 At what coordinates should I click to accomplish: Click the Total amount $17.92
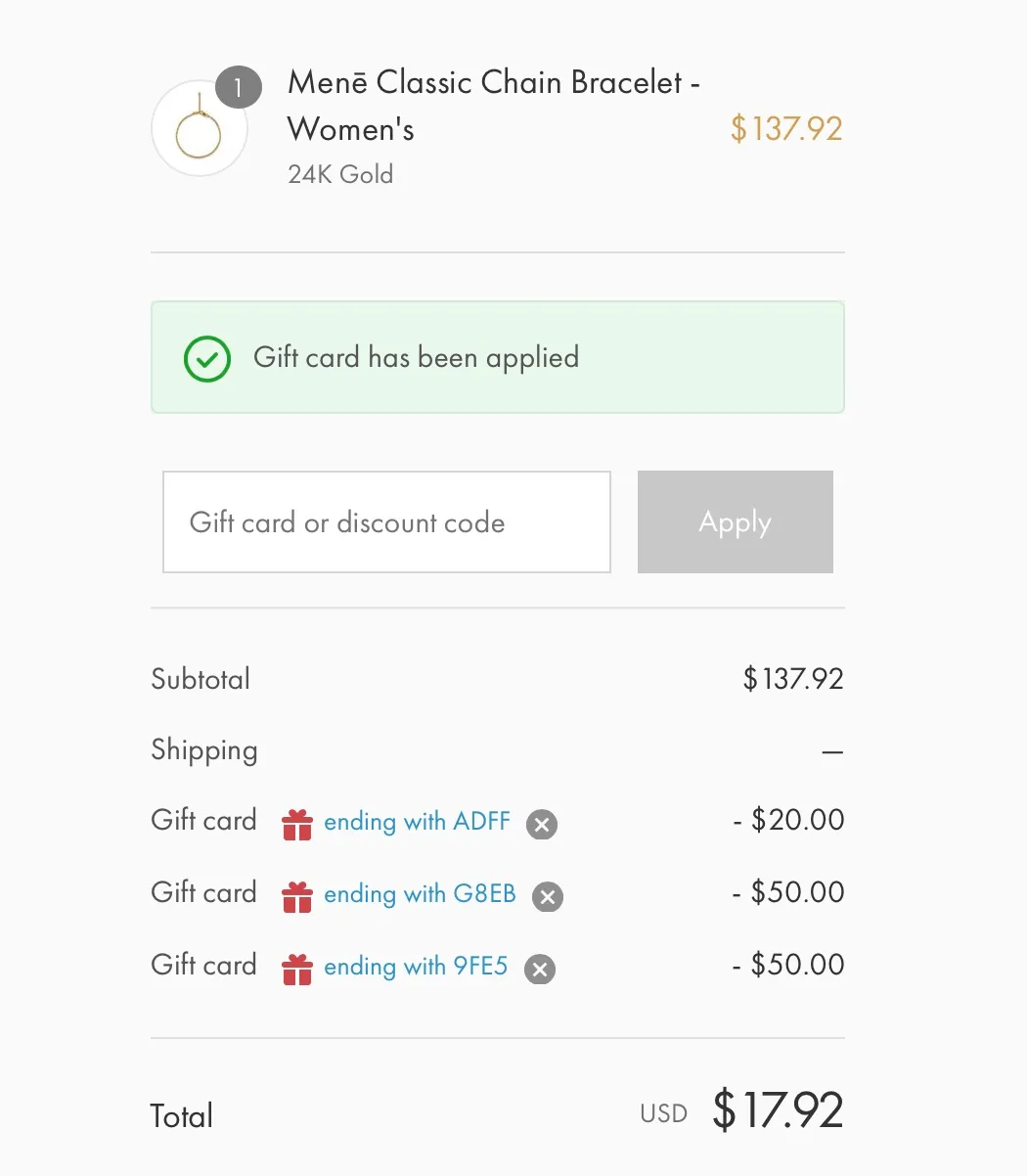[x=778, y=1110]
